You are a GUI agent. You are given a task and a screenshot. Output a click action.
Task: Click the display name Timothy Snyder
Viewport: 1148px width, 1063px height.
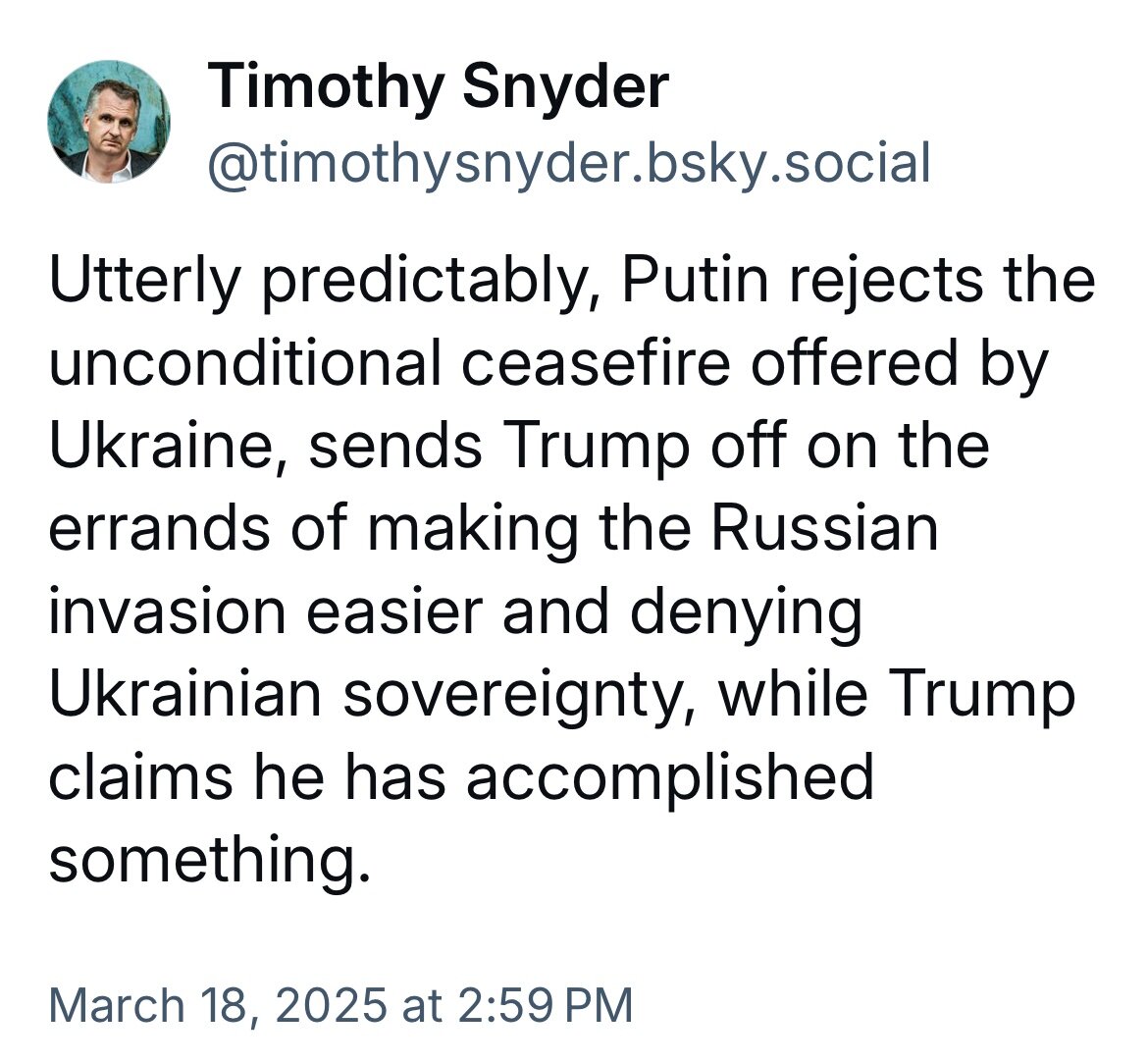click(x=438, y=87)
